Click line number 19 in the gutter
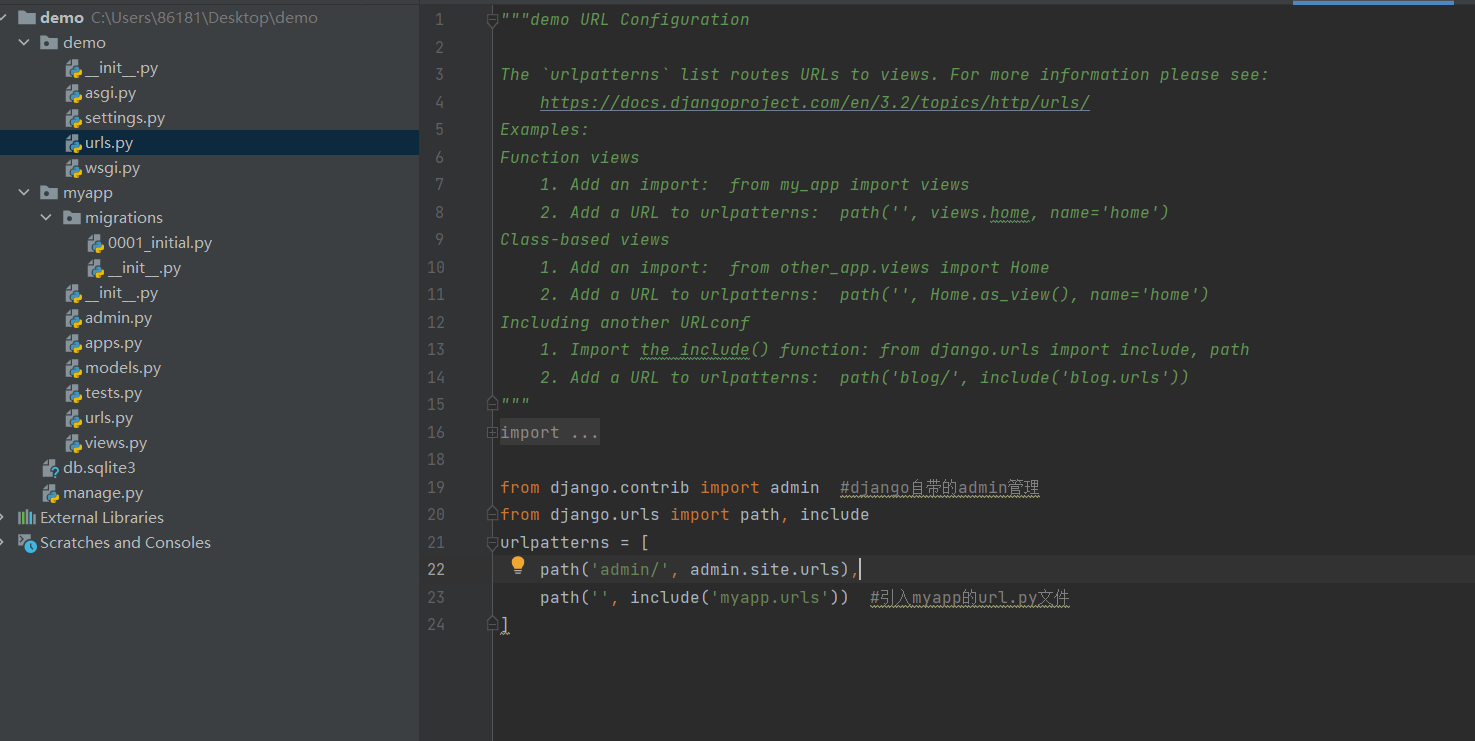1475x741 pixels. (436, 487)
